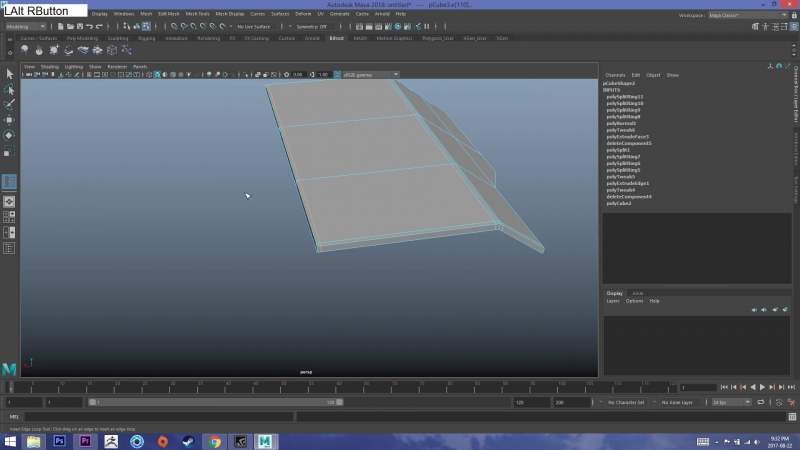Click the Play forwards button

click(762, 387)
